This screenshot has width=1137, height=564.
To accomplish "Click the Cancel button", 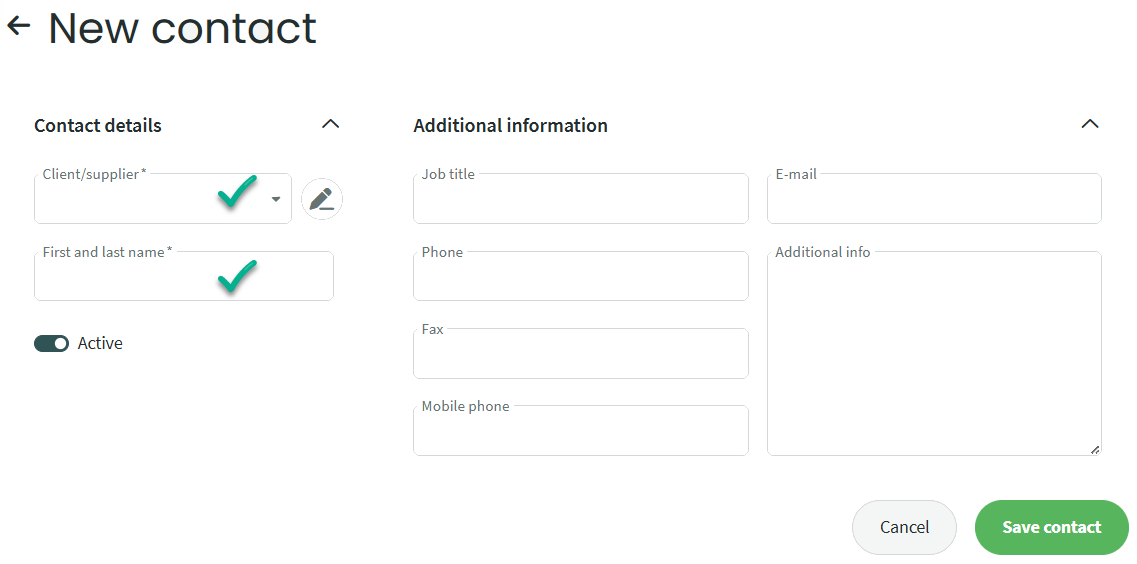I will 904,527.
